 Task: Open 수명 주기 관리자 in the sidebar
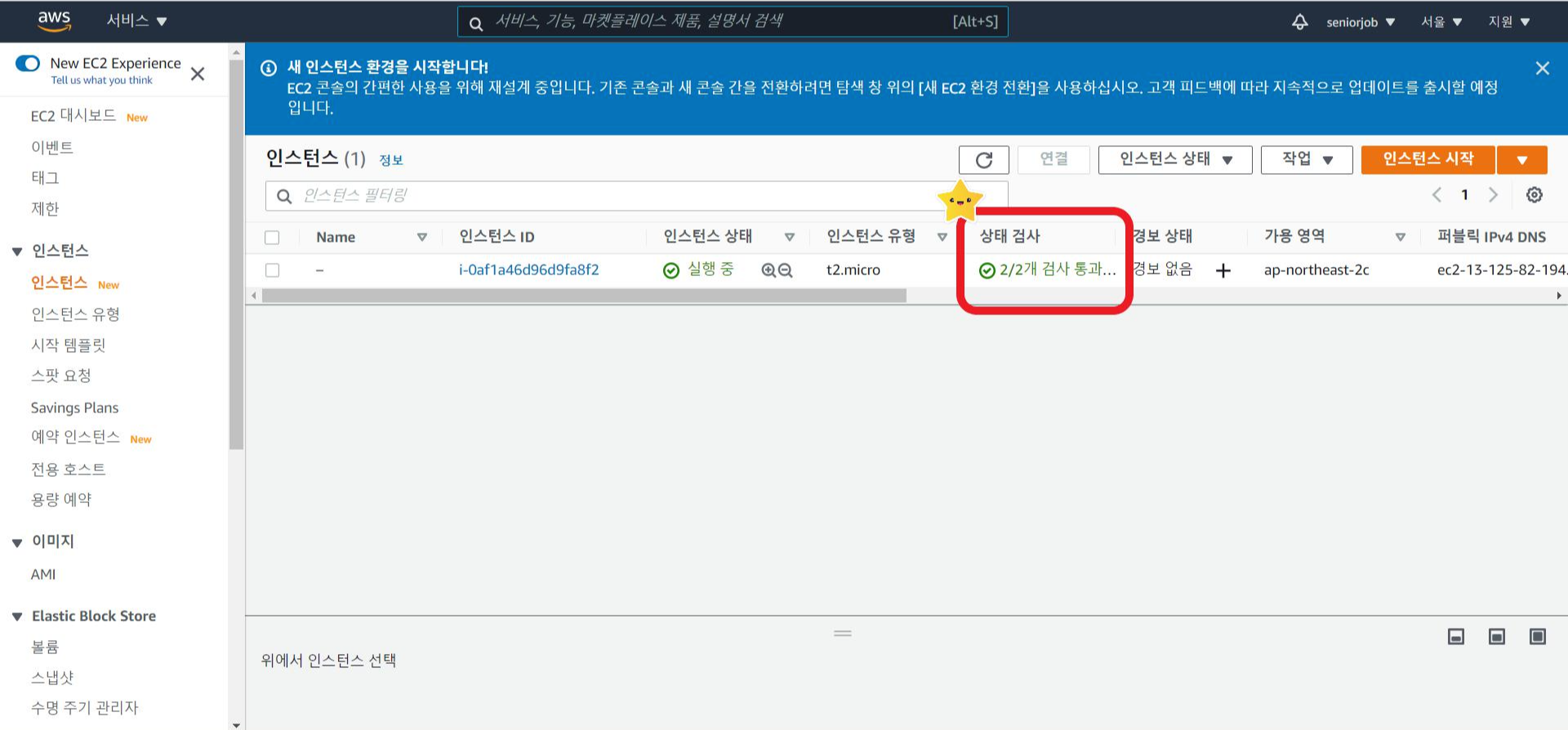pos(85,707)
